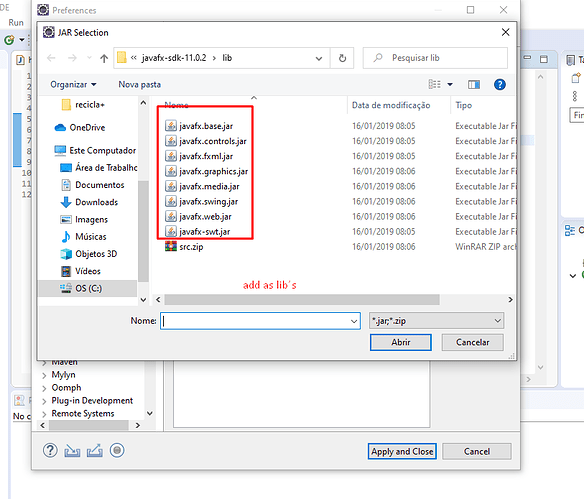This screenshot has width=584, height=499.
Task: Click the export preferences icon
Action: click(95, 451)
